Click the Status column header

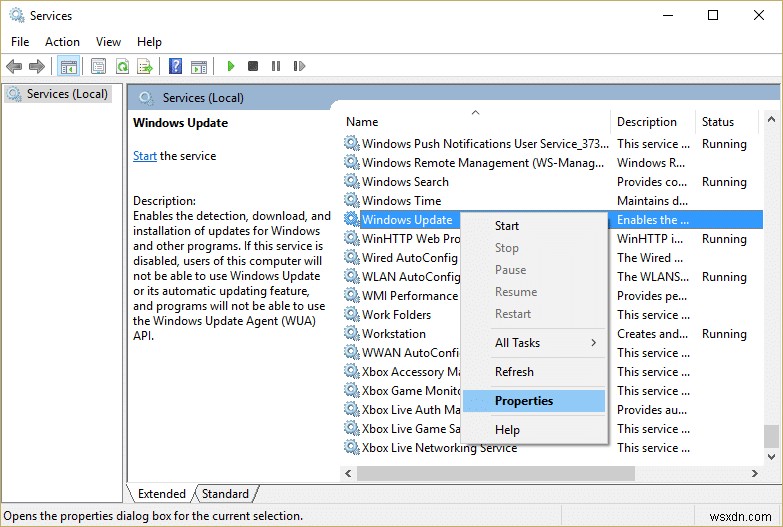tap(717, 122)
